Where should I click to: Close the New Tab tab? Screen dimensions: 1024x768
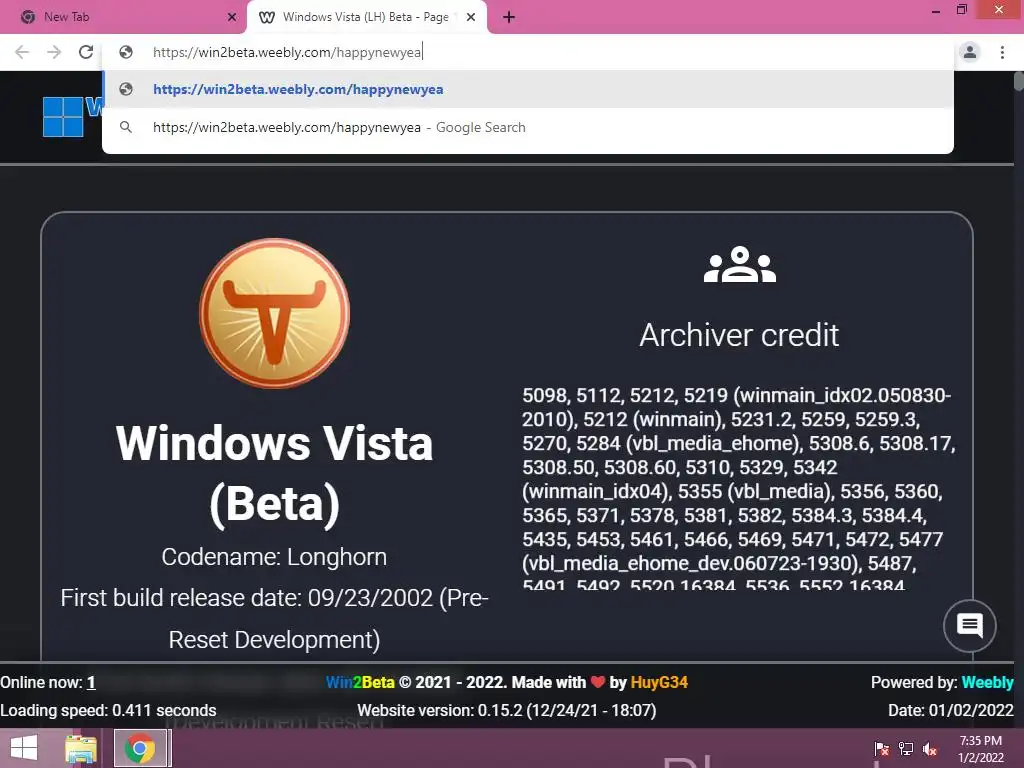pos(231,17)
